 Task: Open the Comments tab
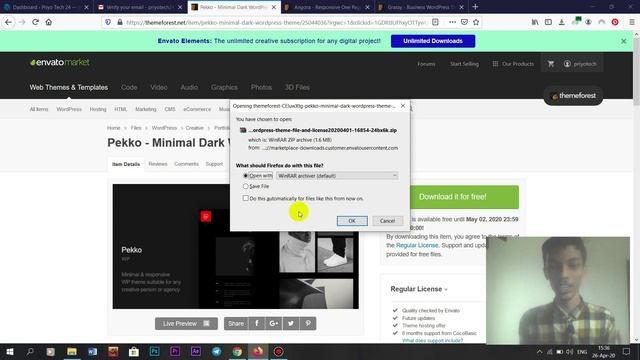pos(186,164)
